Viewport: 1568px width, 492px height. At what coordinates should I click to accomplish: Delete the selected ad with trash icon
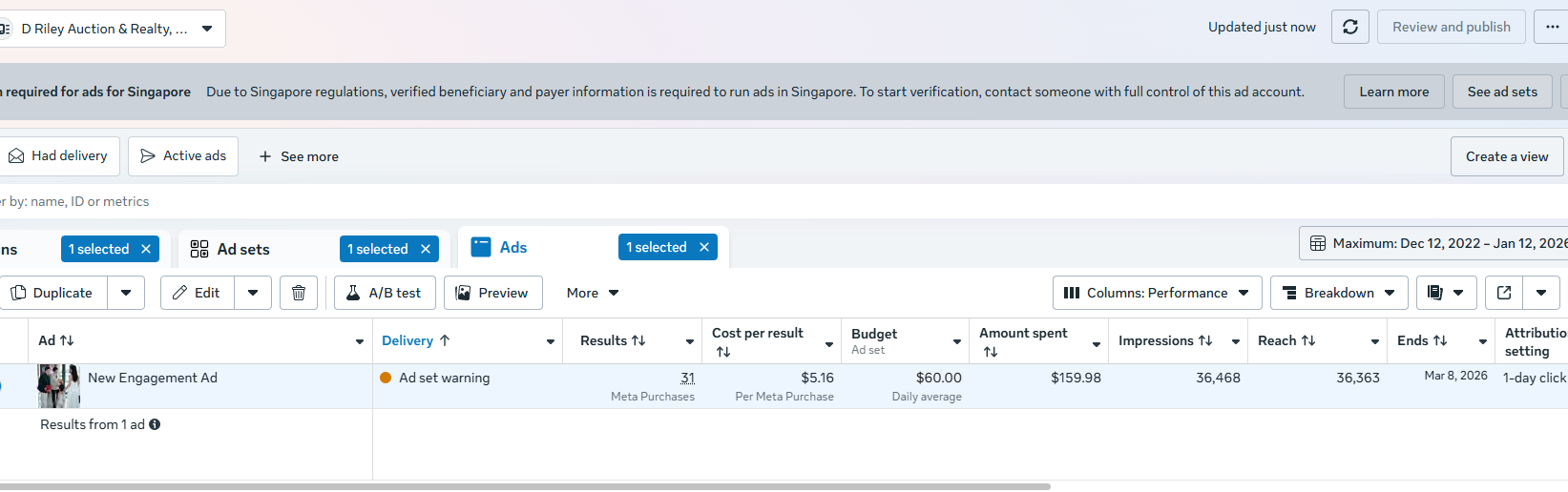click(x=299, y=293)
